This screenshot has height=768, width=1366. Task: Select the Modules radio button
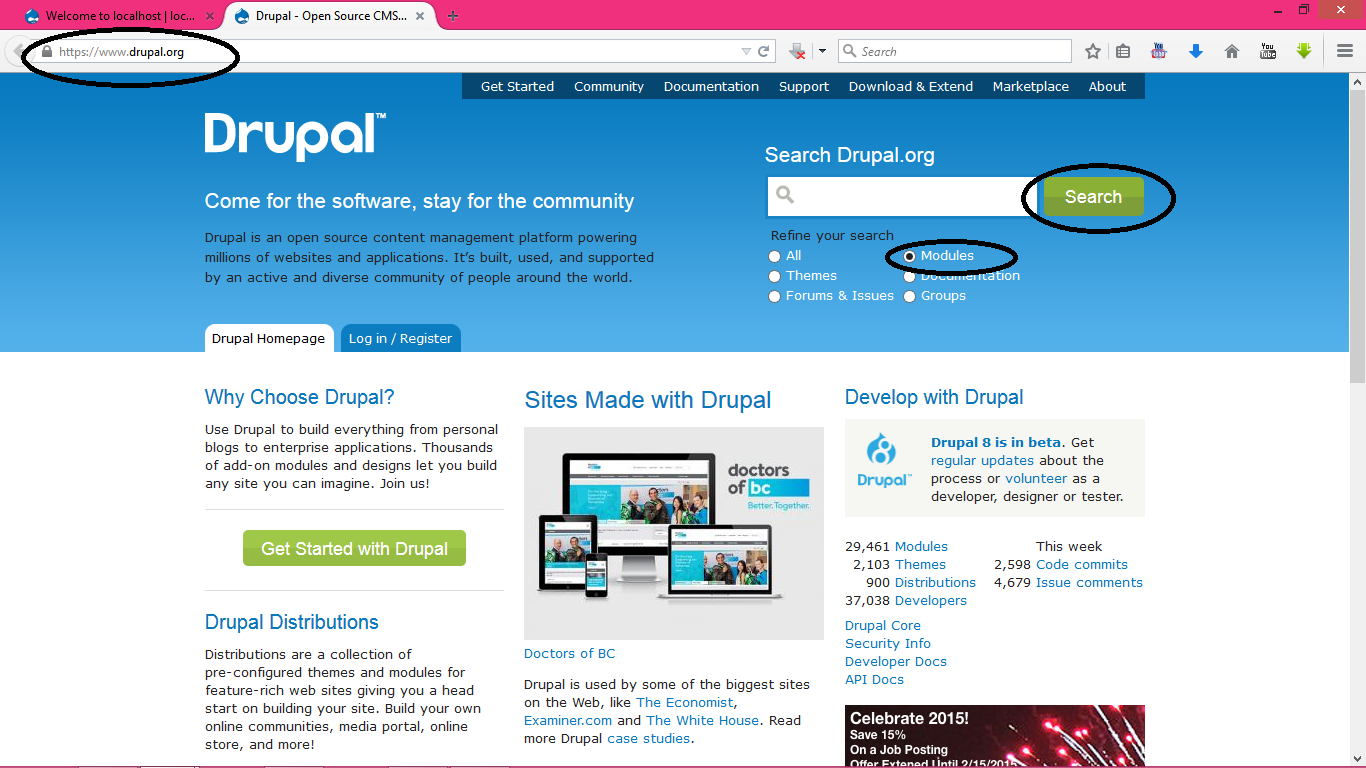(x=909, y=256)
